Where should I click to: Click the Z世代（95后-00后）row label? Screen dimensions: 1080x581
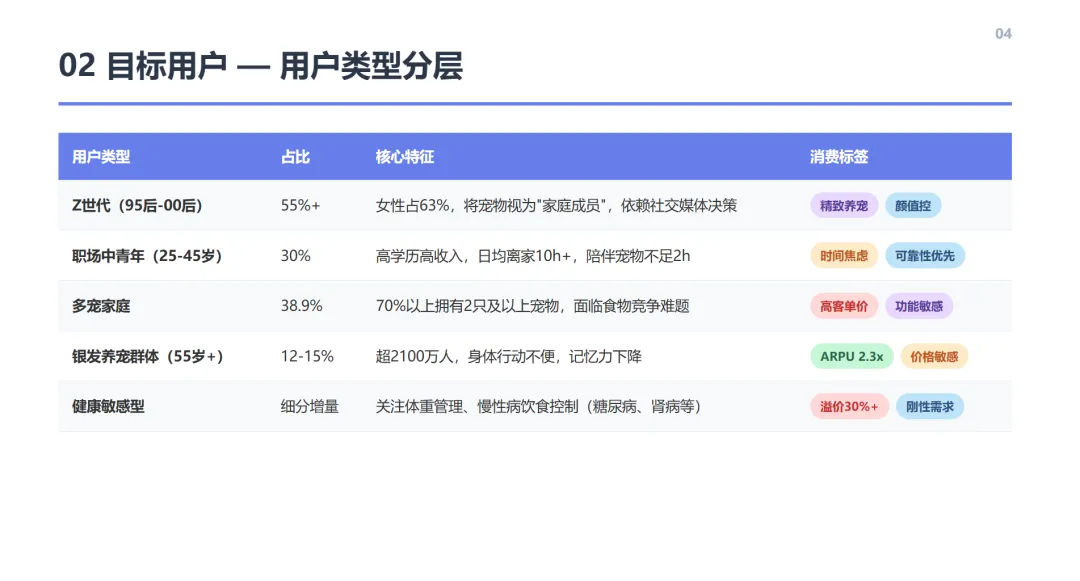click(137, 206)
